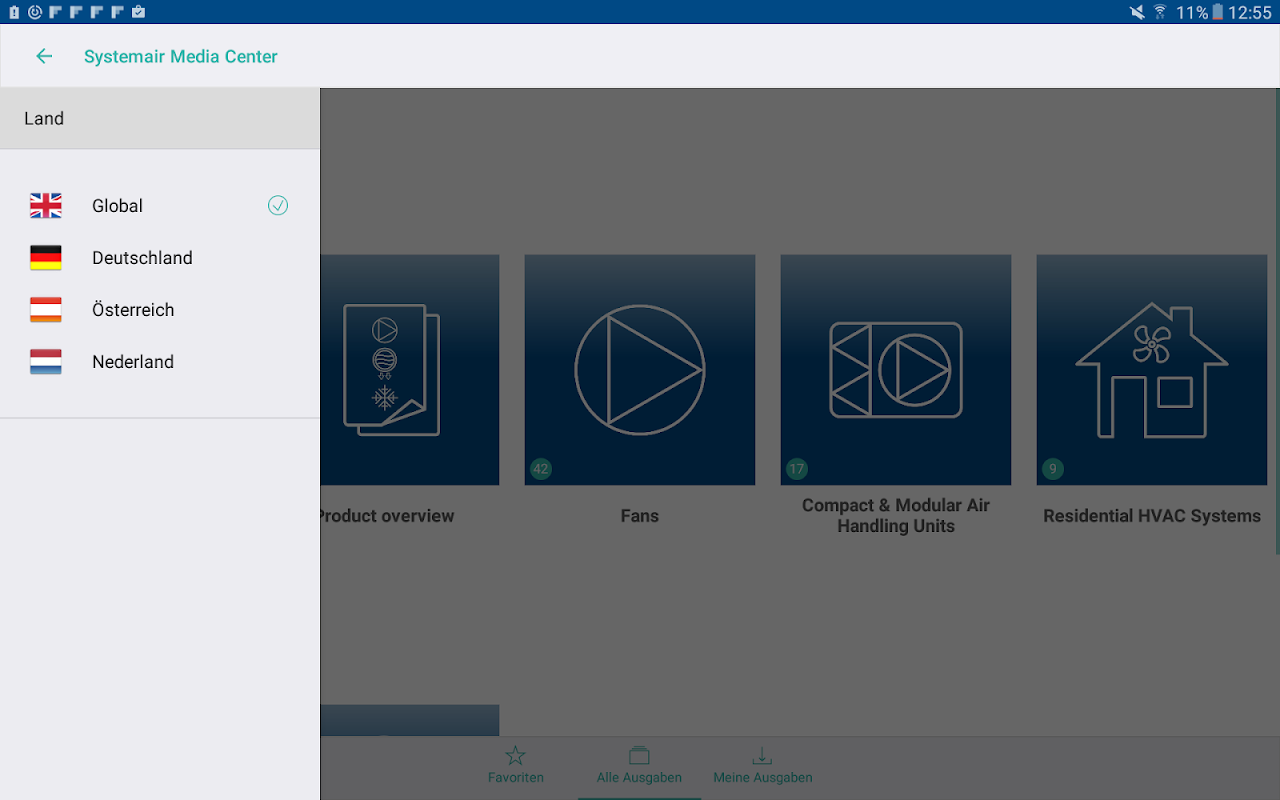Pick the Nederland label

[x=133, y=362]
